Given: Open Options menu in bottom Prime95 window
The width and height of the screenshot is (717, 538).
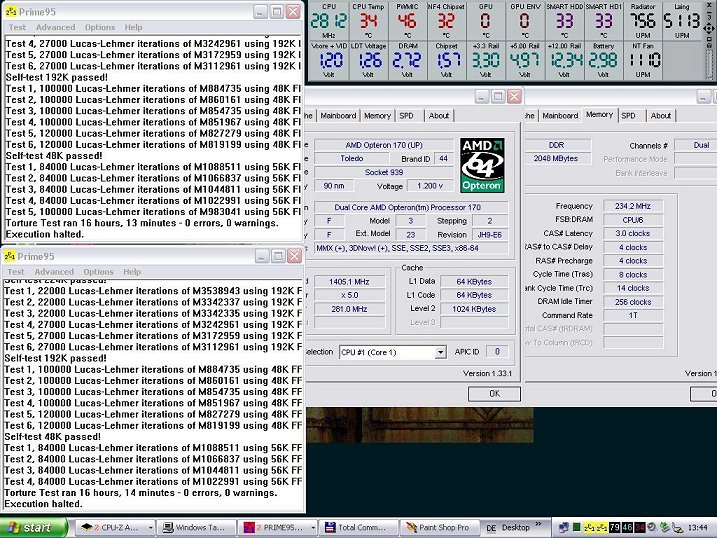Looking at the screenshot, I should coord(98,271).
